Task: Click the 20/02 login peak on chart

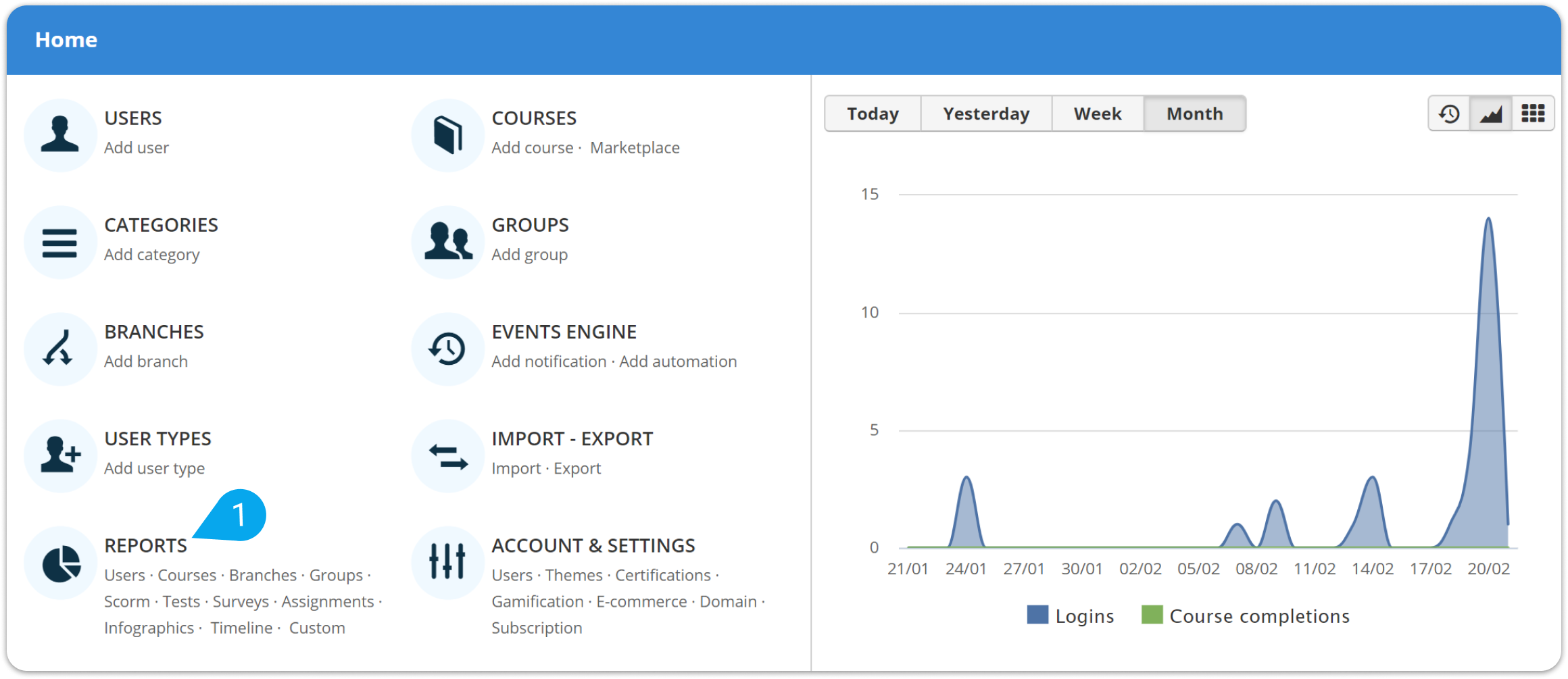Action: 1488,219
